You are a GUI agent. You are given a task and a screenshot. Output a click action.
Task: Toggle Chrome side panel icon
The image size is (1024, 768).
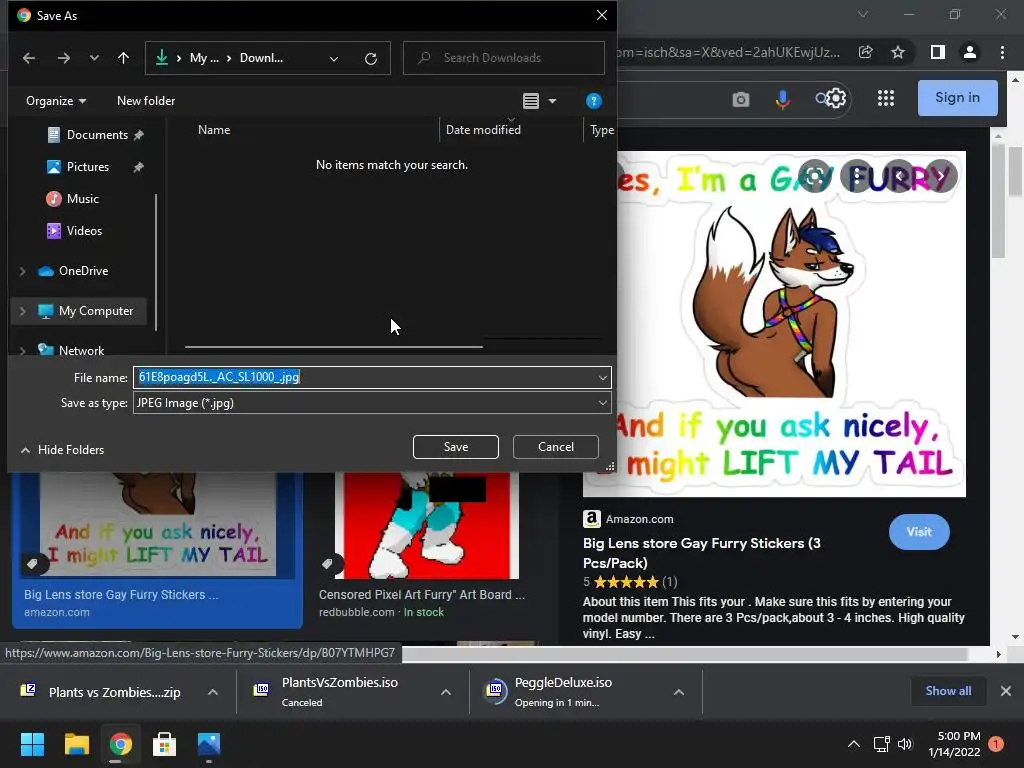click(938, 52)
